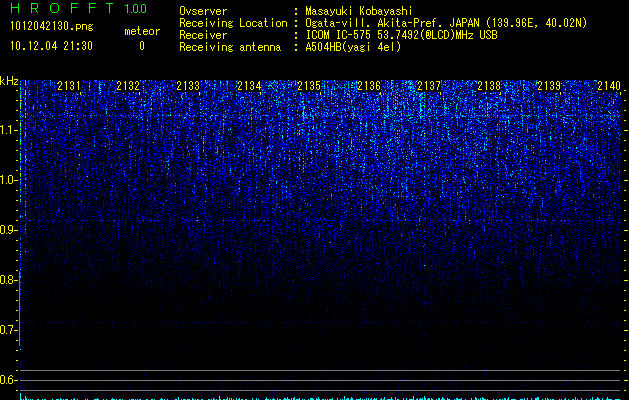Select the file name 1012042130.png
Image resolution: width=629 pixels, height=400 pixels.
point(52,26)
